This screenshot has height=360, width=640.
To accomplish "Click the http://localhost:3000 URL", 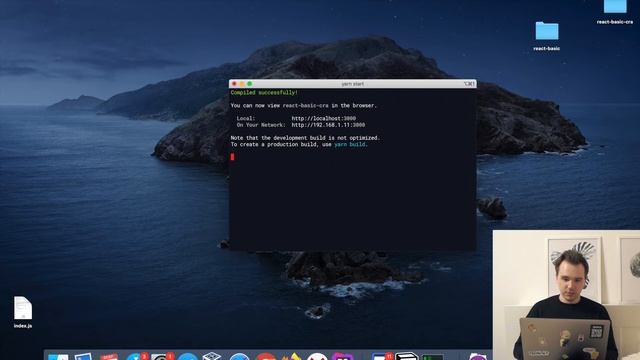I will (324, 118).
